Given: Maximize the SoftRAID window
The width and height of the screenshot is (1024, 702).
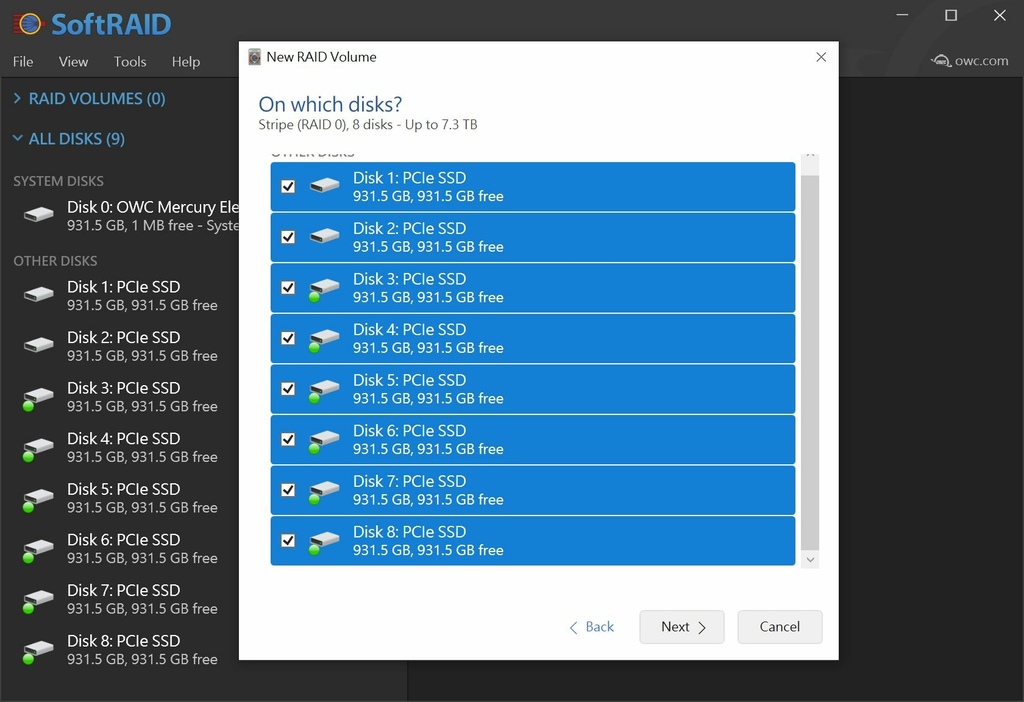Looking at the screenshot, I should point(951,14).
